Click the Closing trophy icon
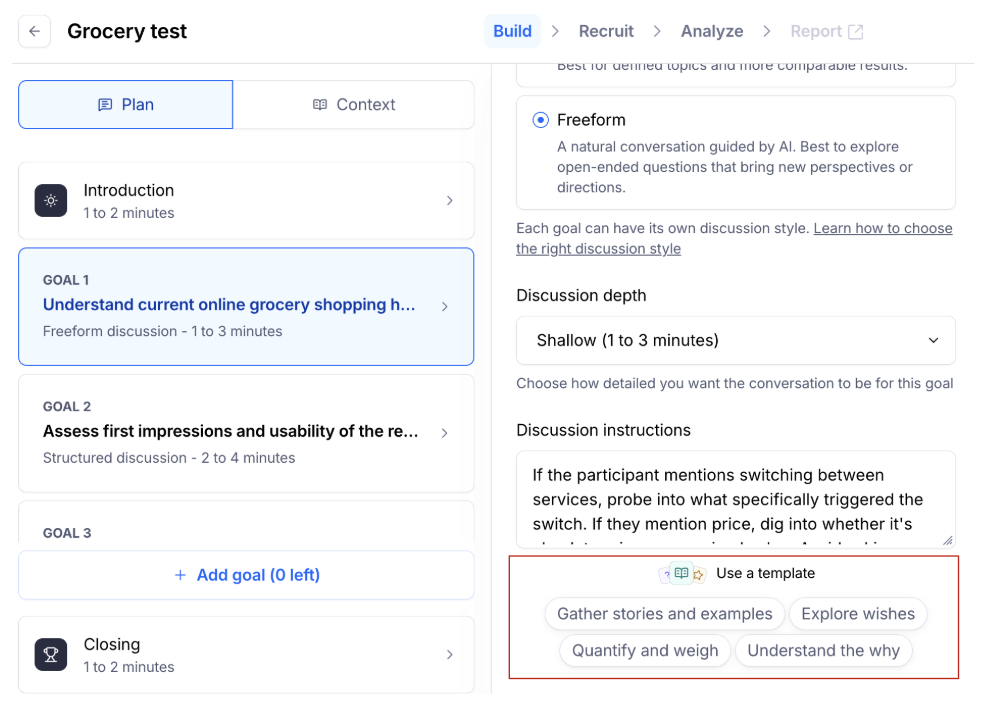This screenshot has width=982, height=710. [51, 655]
